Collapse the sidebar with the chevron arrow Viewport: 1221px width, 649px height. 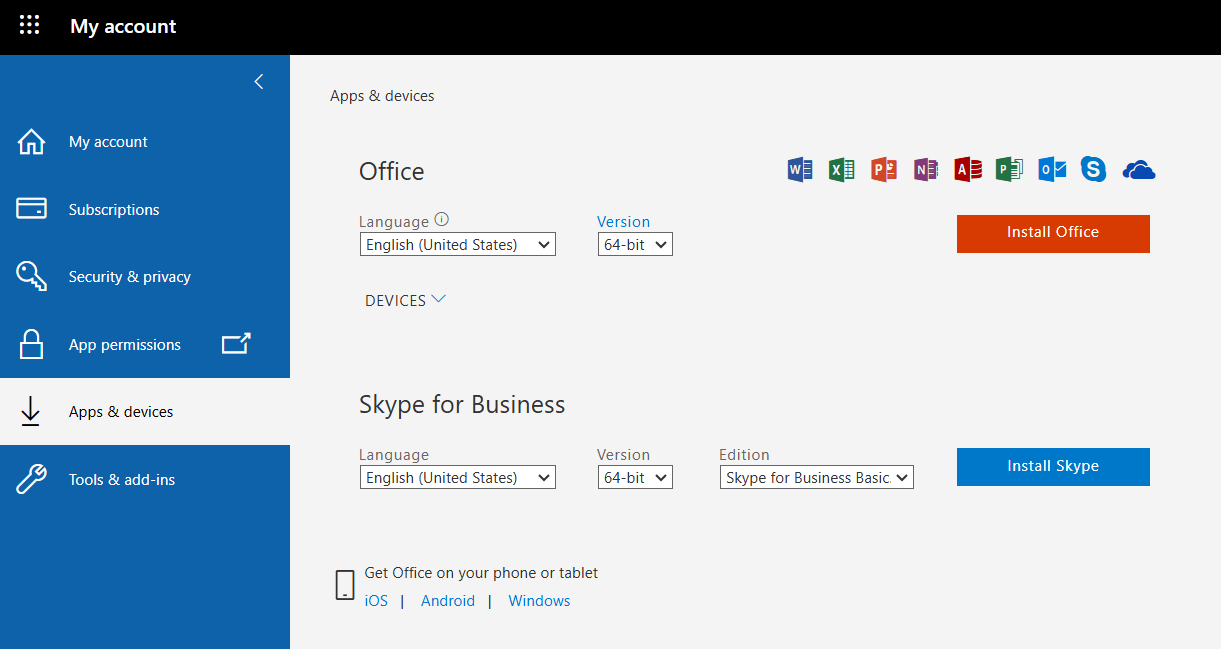[259, 82]
